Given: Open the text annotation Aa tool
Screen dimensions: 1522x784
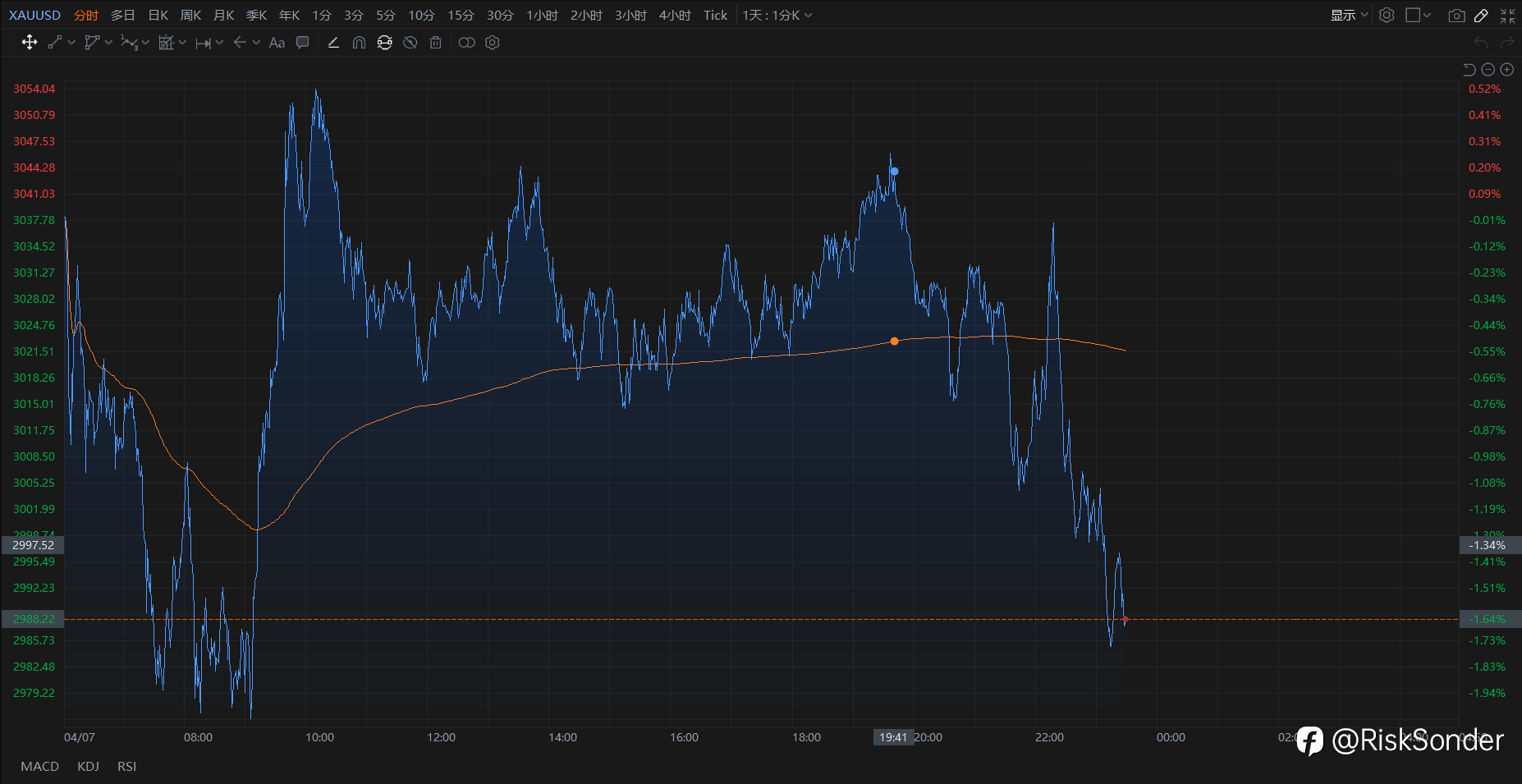Looking at the screenshot, I should click(x=277, y=43).
